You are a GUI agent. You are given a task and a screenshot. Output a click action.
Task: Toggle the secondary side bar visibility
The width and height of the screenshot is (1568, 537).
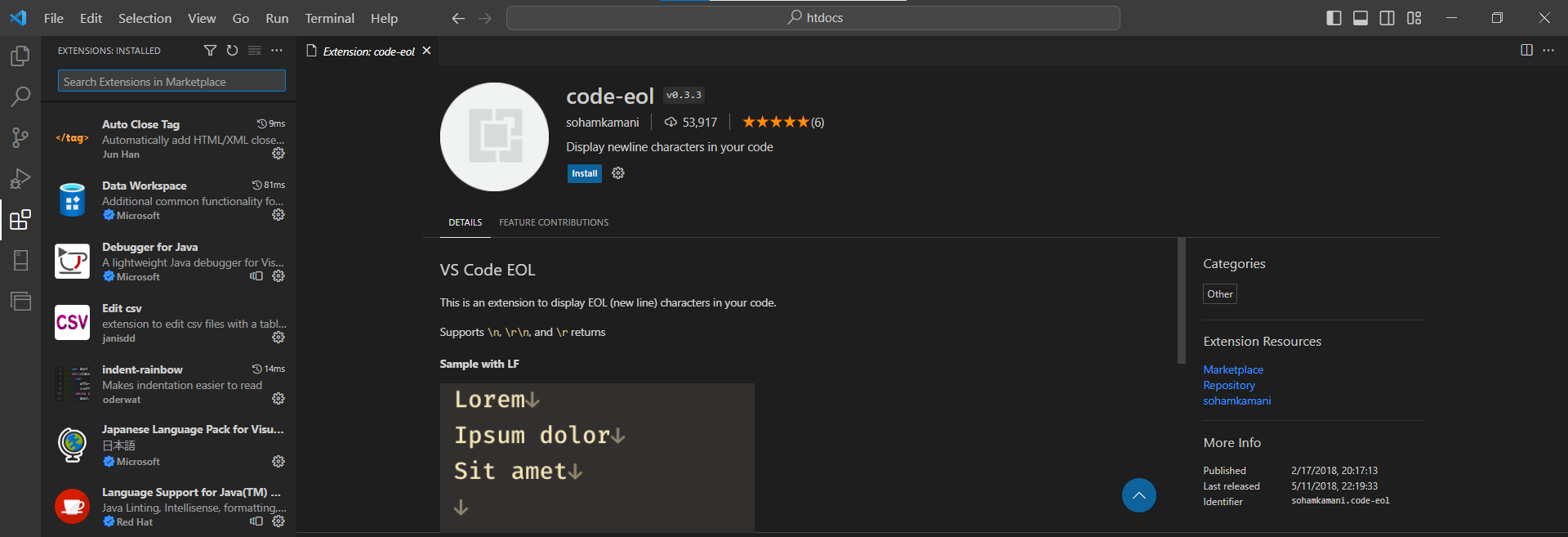1388,18
